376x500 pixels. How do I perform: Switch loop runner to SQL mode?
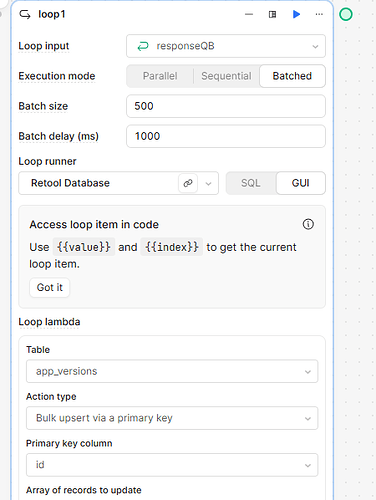click(x=251, y=183)
